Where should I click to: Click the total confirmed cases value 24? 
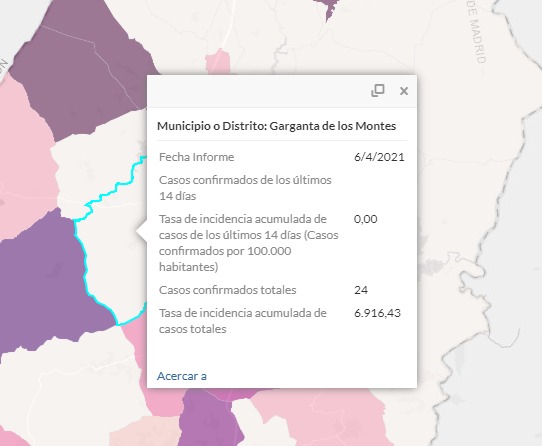361,290
